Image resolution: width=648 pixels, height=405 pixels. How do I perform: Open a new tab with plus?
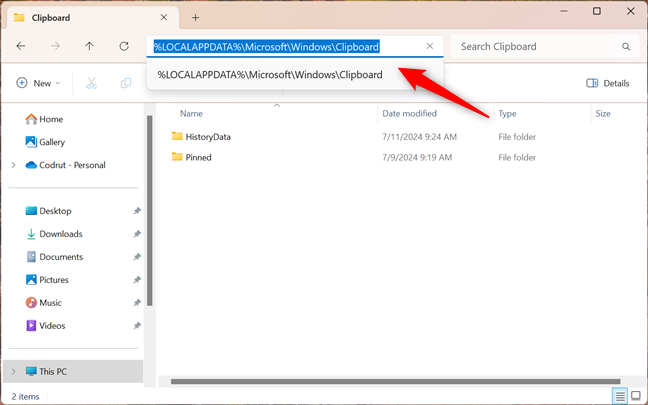point(195,17)
